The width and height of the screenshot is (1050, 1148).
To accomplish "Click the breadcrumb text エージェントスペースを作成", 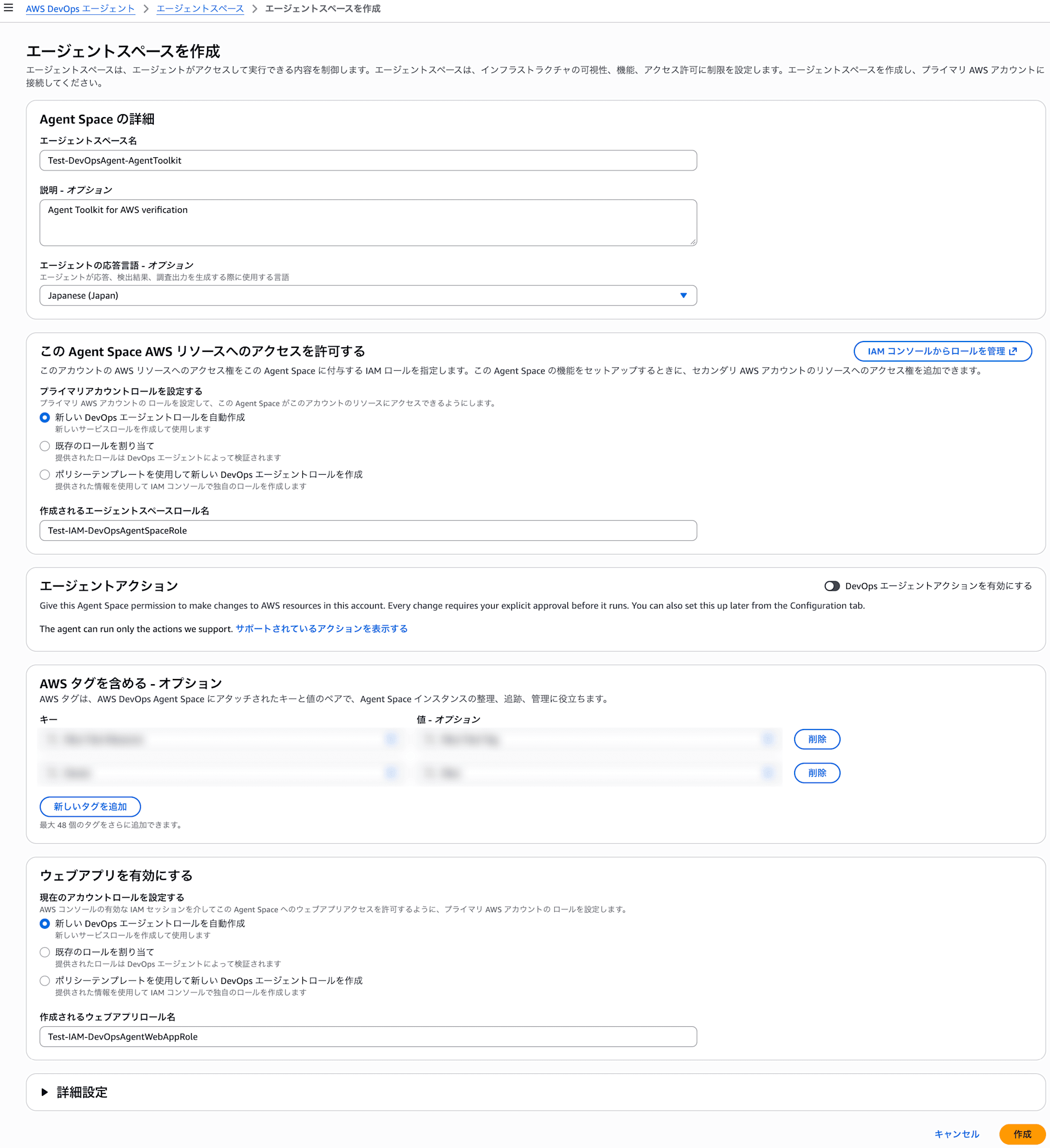I will pyautogui.click(x=323, y=9).
